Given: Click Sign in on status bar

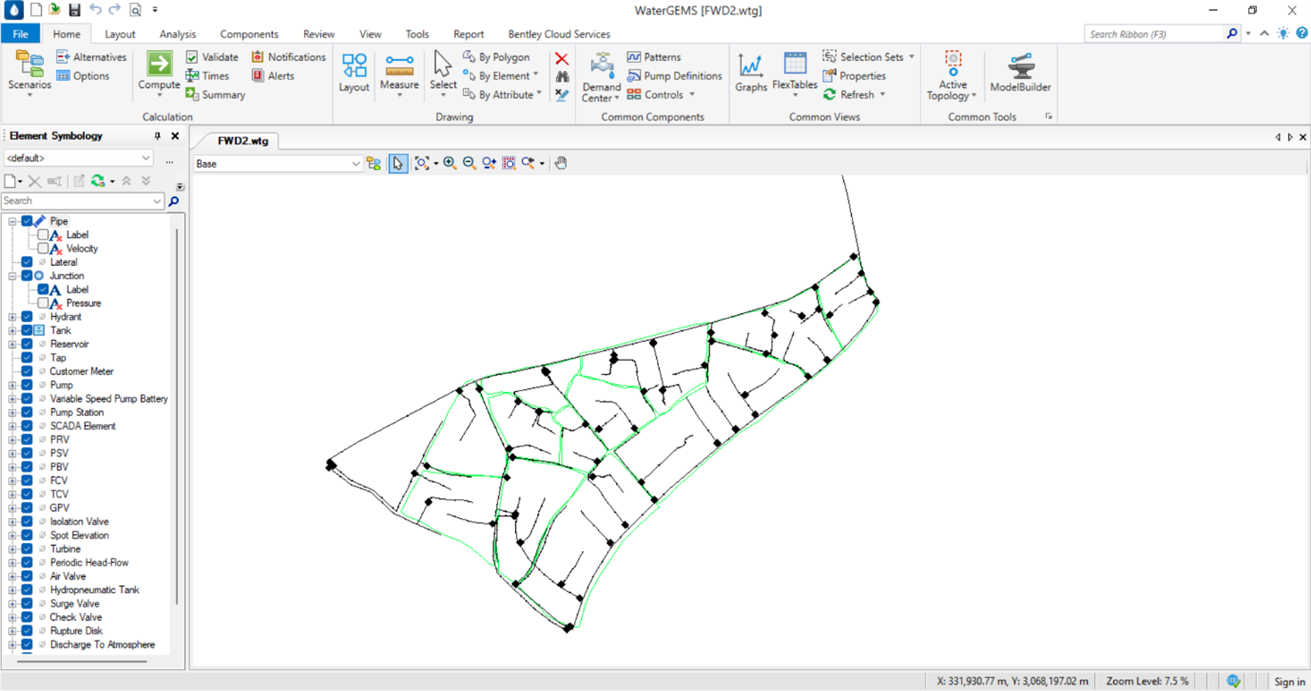Looking at the screenshot, I should click(x=1289, y=681).
